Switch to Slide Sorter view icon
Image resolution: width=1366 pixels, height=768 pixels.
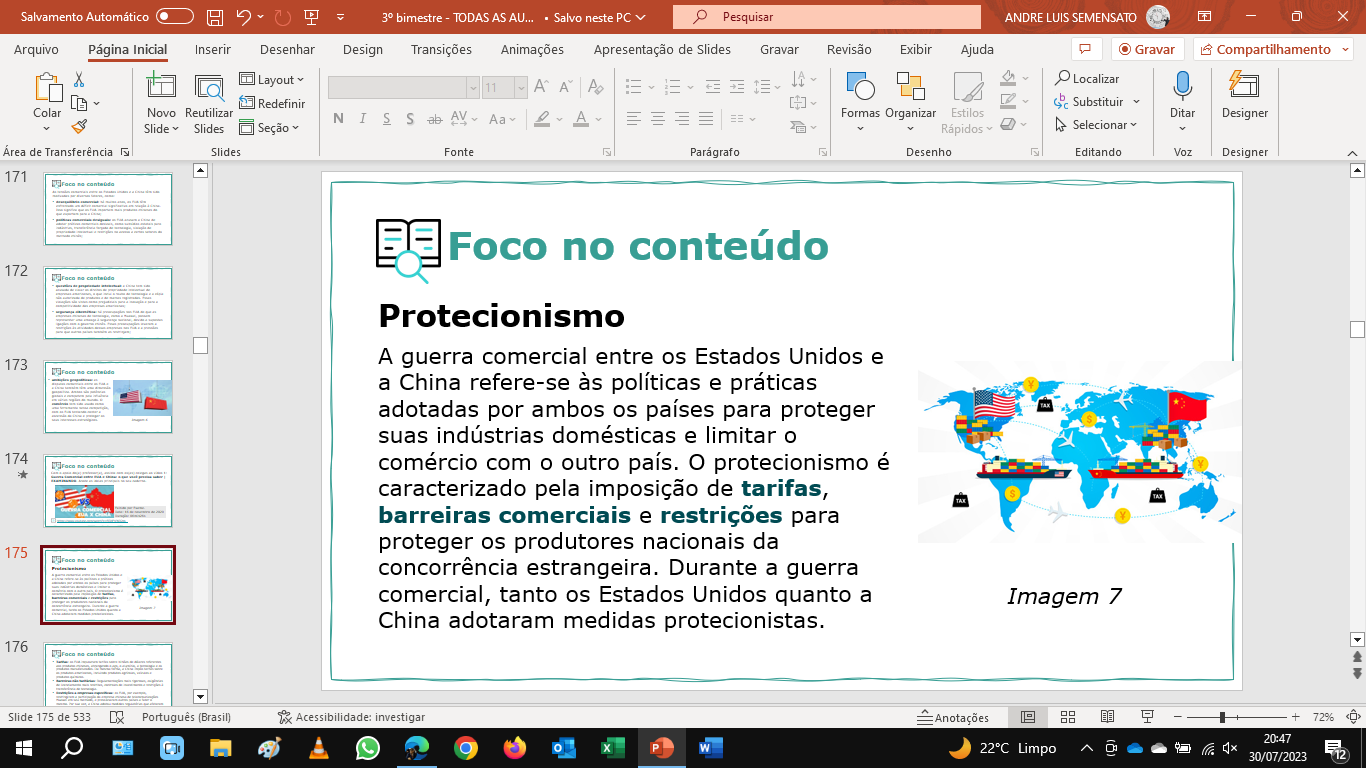click(1068, 717)
